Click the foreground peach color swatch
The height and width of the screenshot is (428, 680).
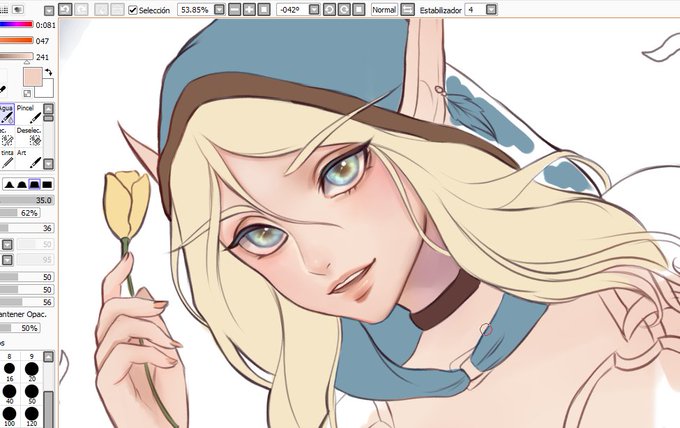(x=33, y=77)
